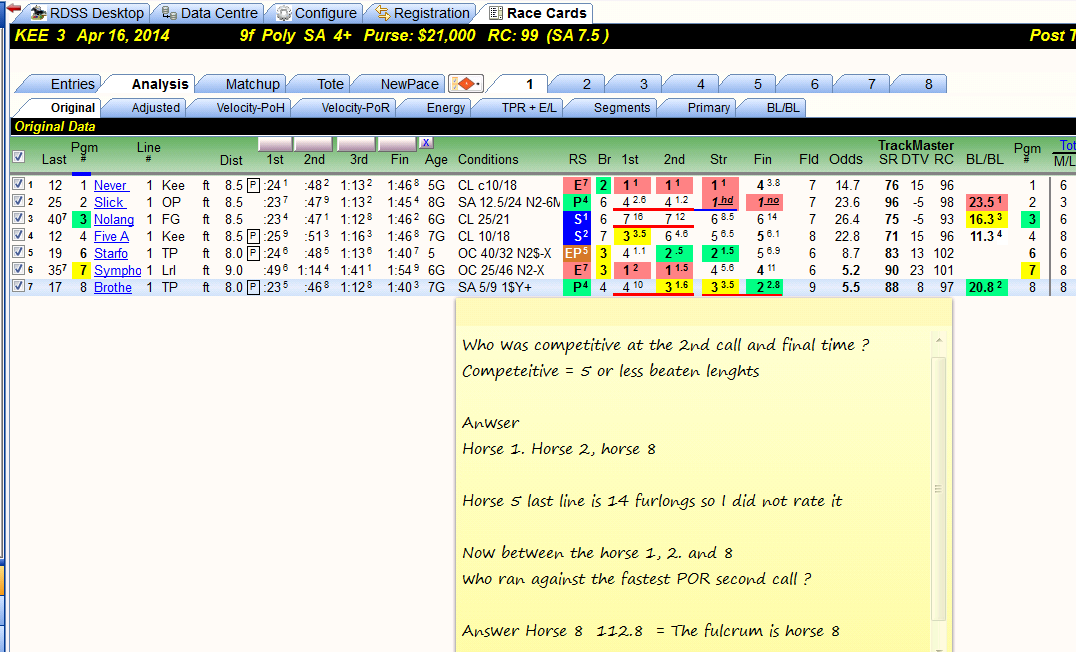
Task: Click the RS column header
Action: point(577,159)
